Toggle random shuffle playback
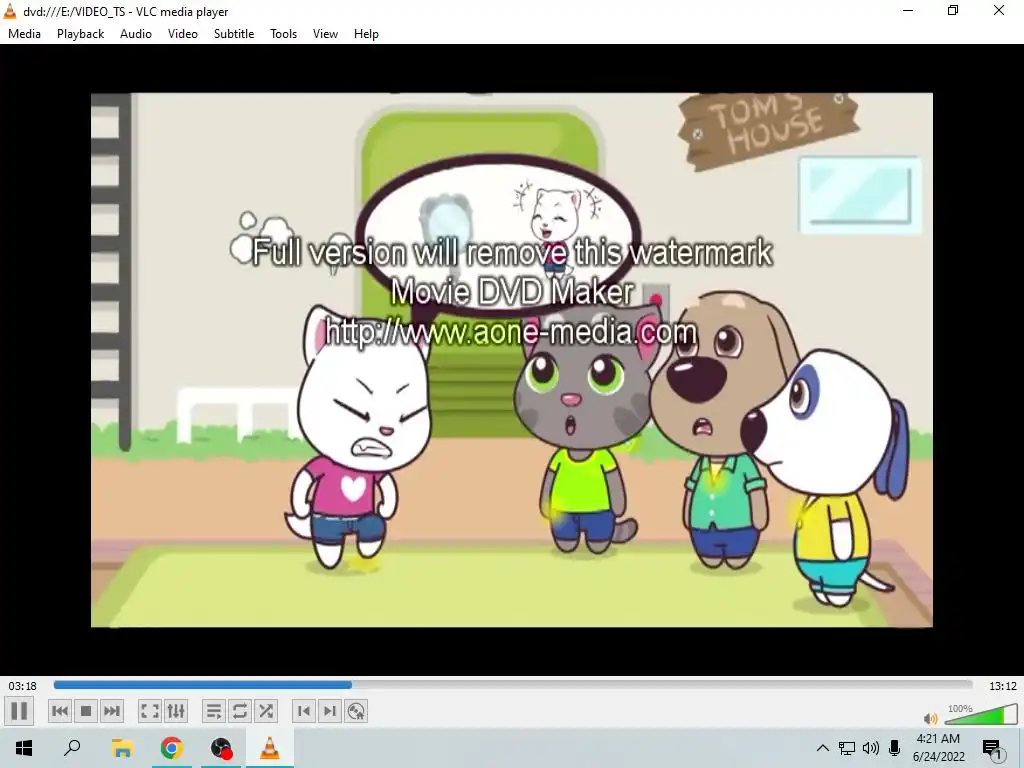This screenshot has height=768, width=1024. (266, 711)
